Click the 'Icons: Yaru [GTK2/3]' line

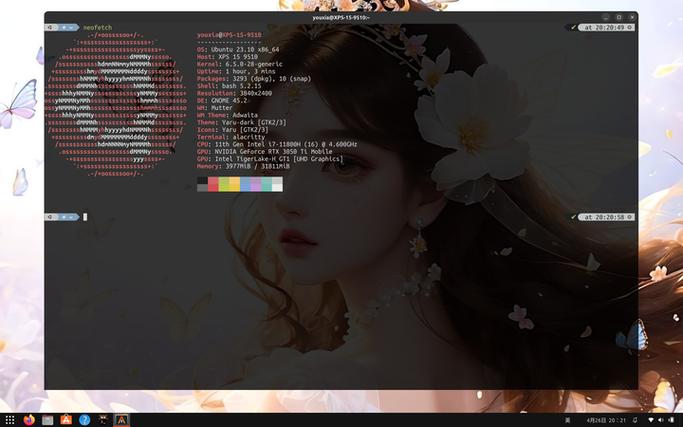pos(233,129)
